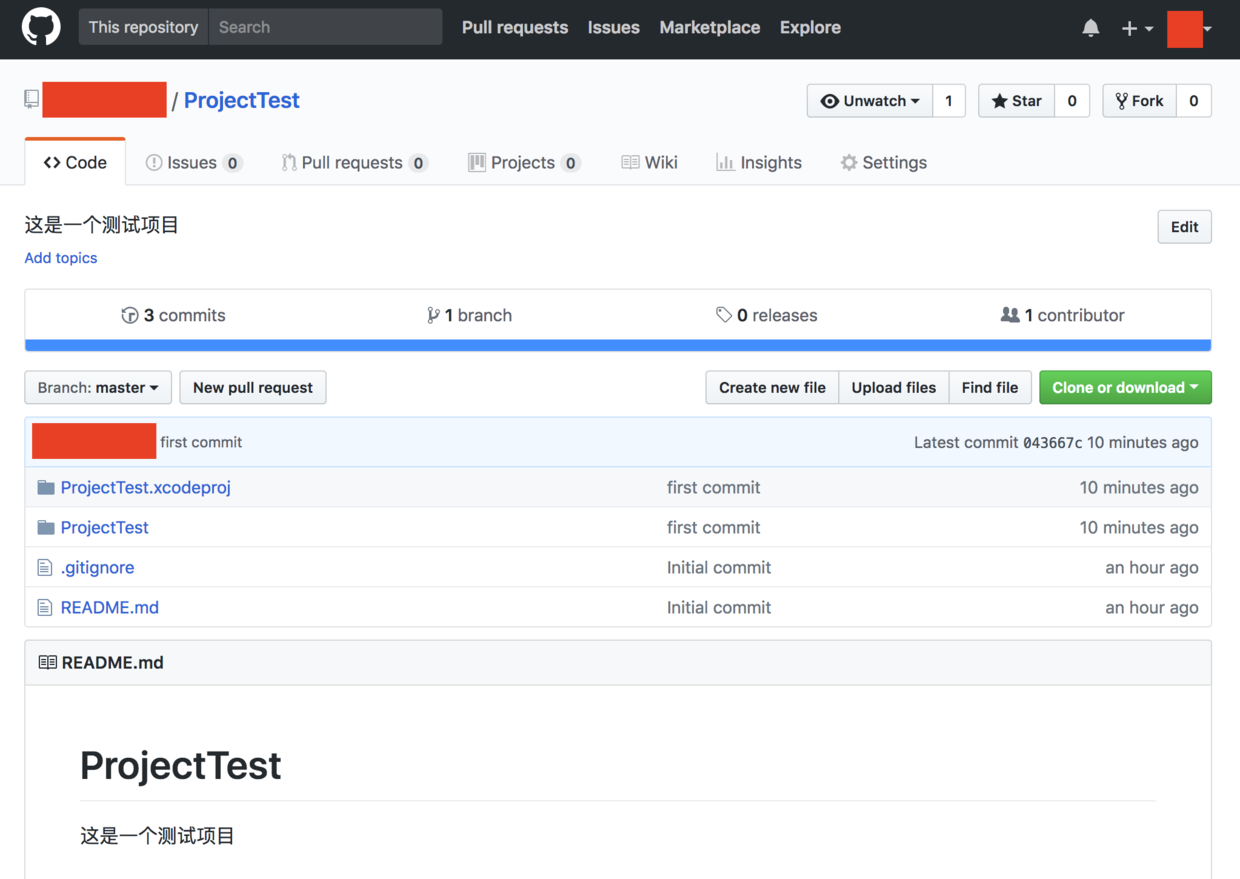Click the repository book icon beside owner name
This screenshot has width=1240, height=879.
click(x=32, y=100)
